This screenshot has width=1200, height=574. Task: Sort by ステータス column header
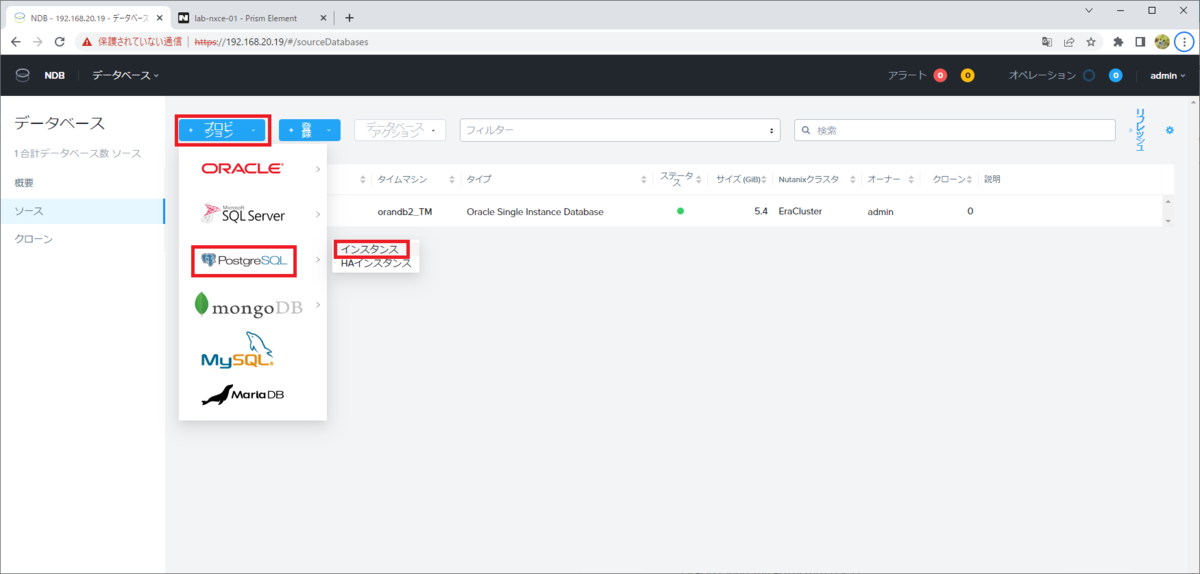678,179
